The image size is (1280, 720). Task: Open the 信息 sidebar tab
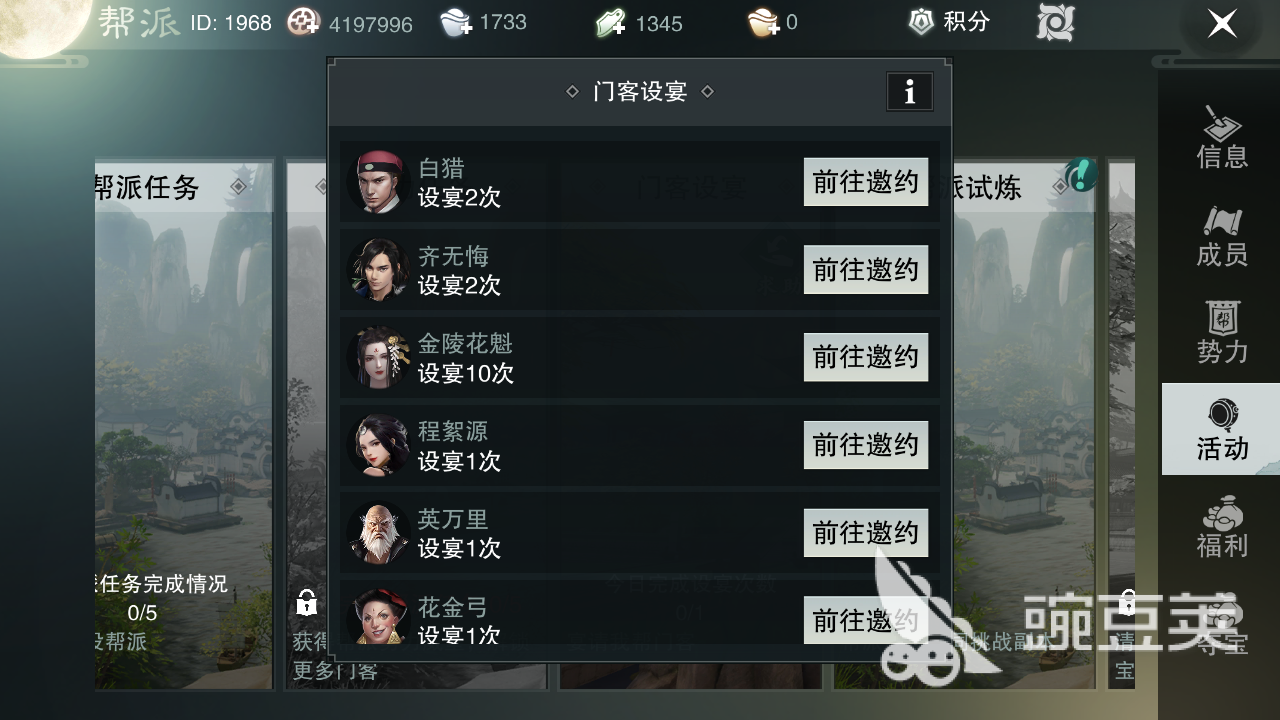1221,137
